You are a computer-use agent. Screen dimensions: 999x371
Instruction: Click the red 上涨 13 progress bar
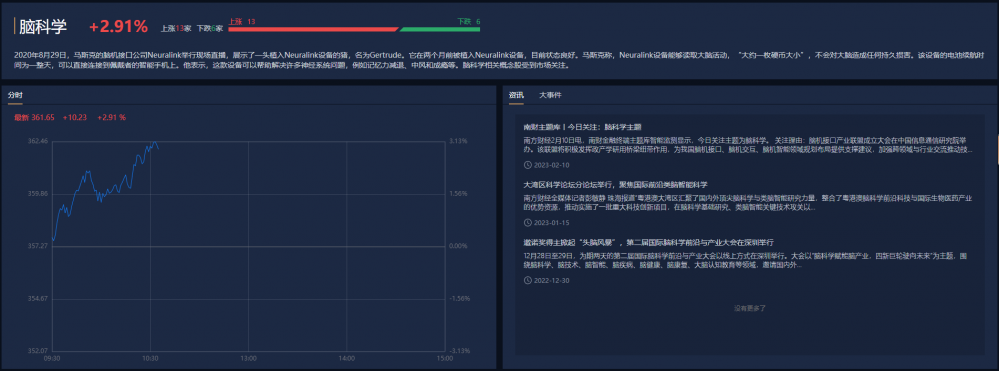point(313,29)
